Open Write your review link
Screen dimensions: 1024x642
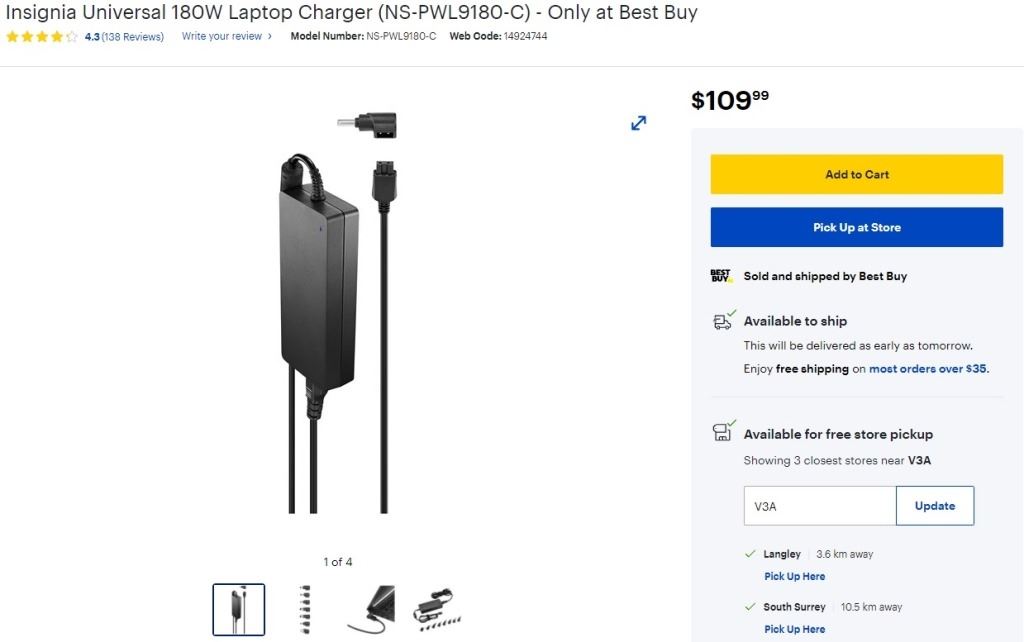[227, 37]
